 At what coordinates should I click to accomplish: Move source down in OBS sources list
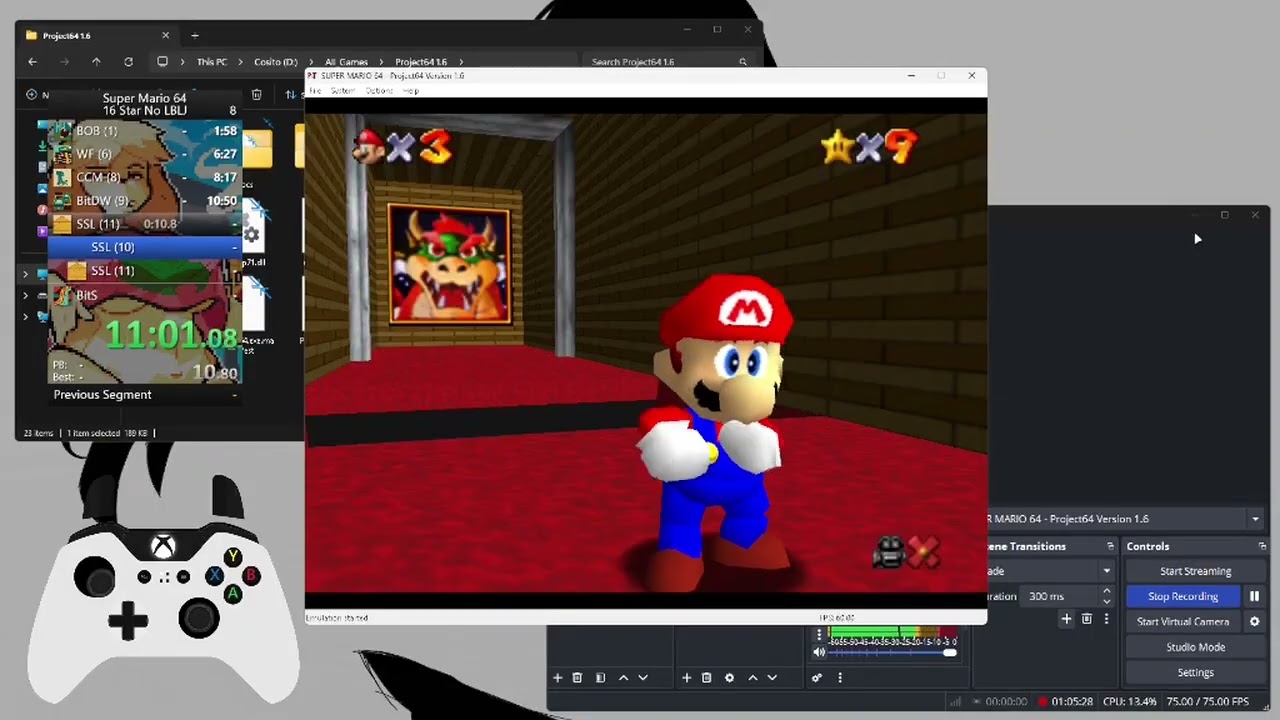click(x=772, y=677)
